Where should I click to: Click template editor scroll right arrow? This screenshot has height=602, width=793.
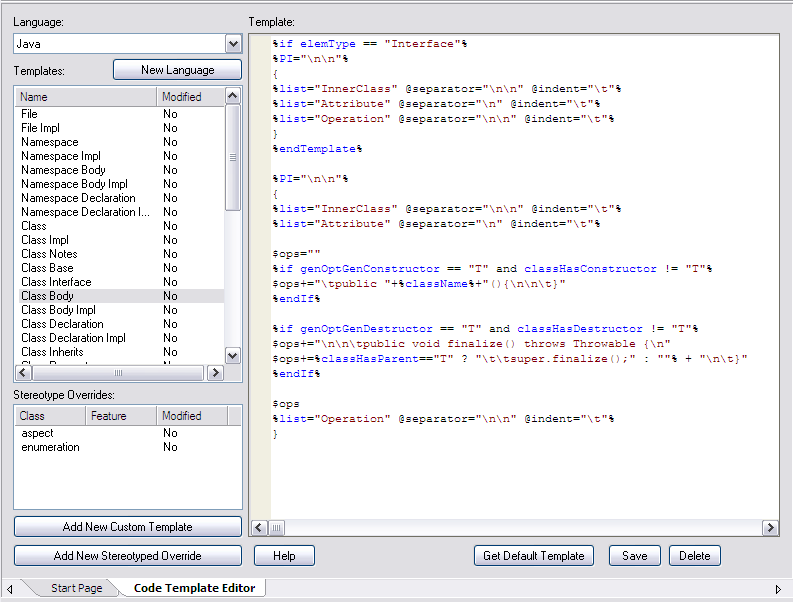click(770, 528)
